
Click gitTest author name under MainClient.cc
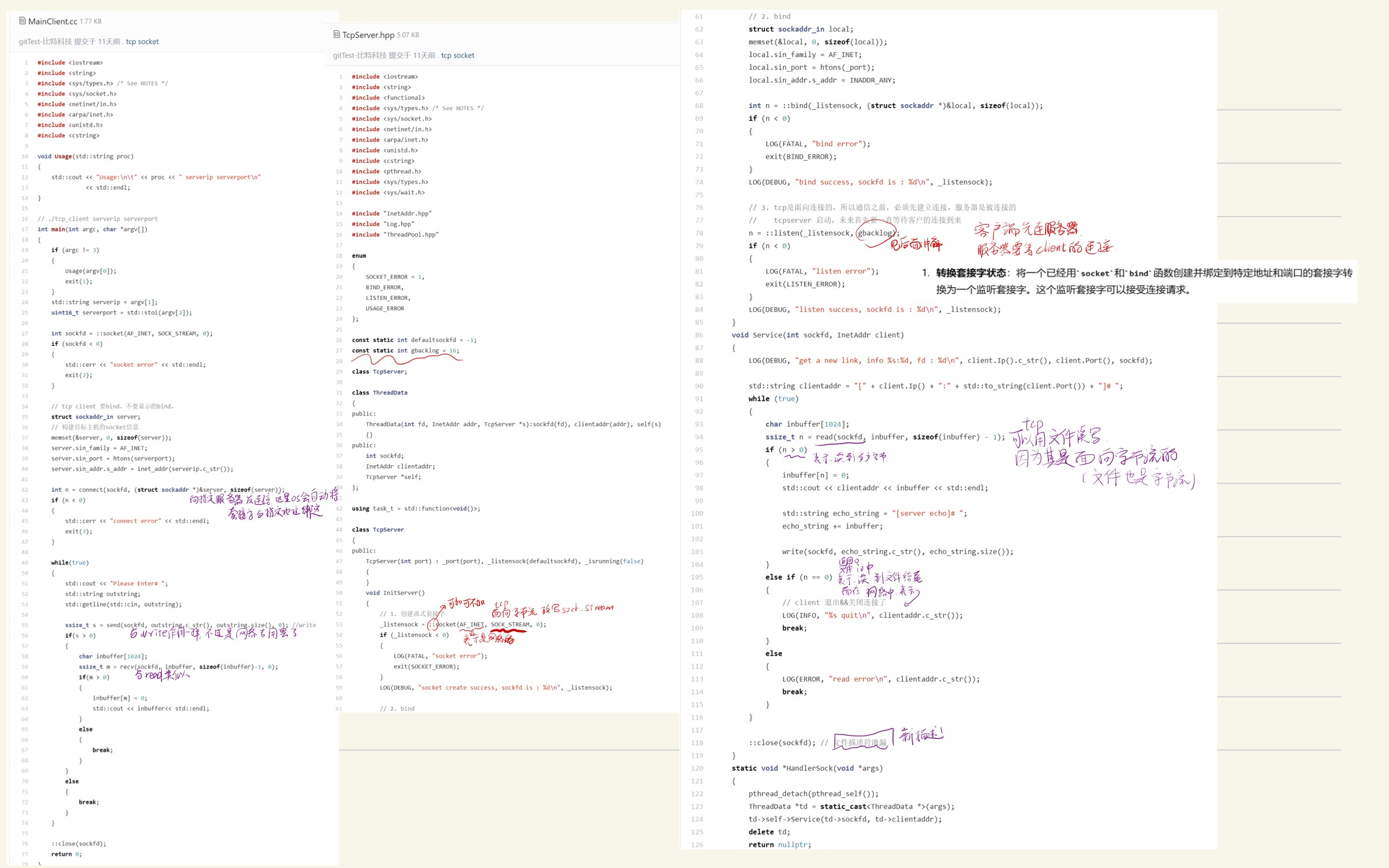pyautogui.click(x=45, y=42)
